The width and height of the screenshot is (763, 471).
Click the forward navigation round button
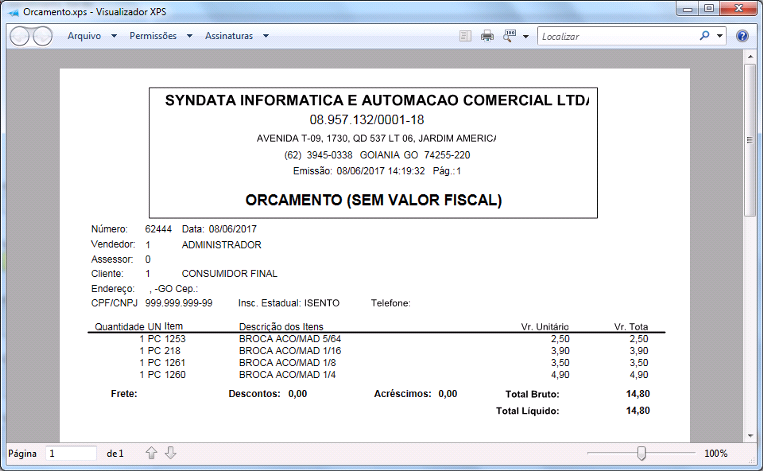click(42, 36)
